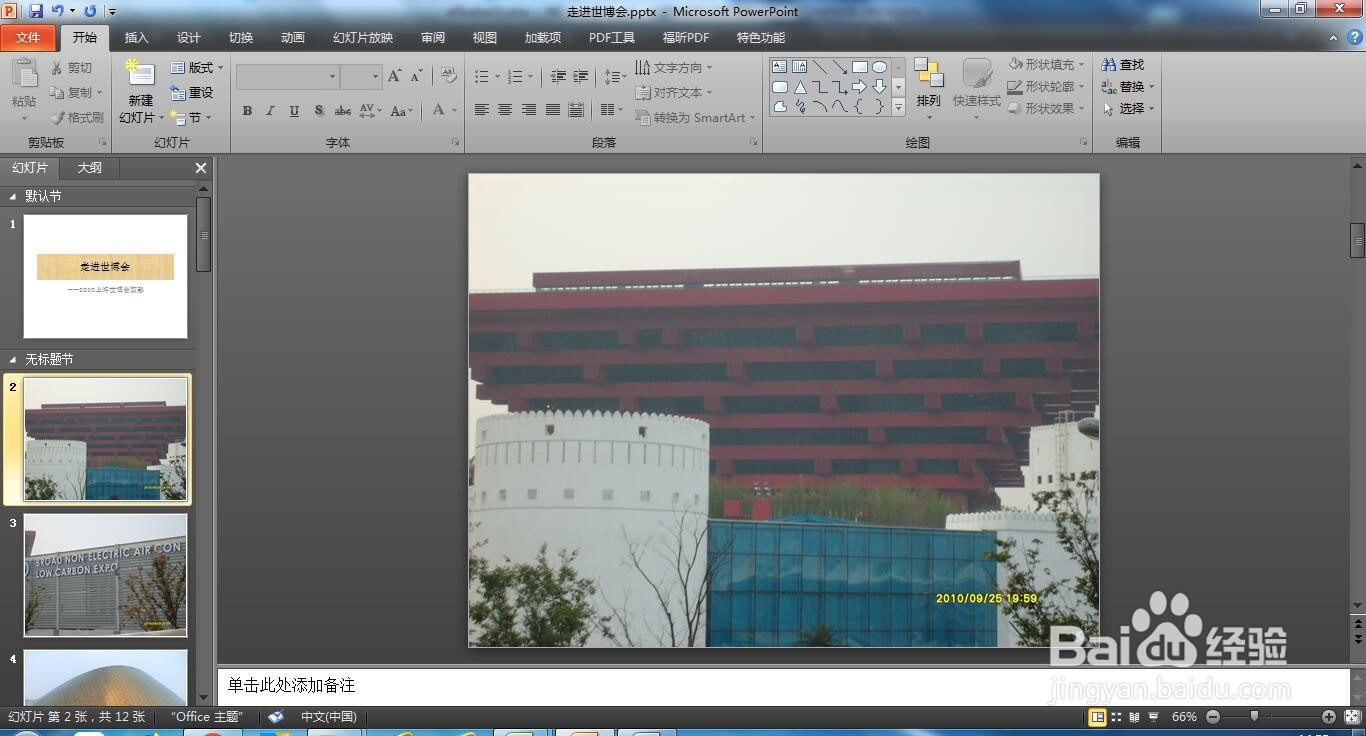Decrease font size with the small A icon
Screen dimensions: 1366x736
(x=416, y=76)
